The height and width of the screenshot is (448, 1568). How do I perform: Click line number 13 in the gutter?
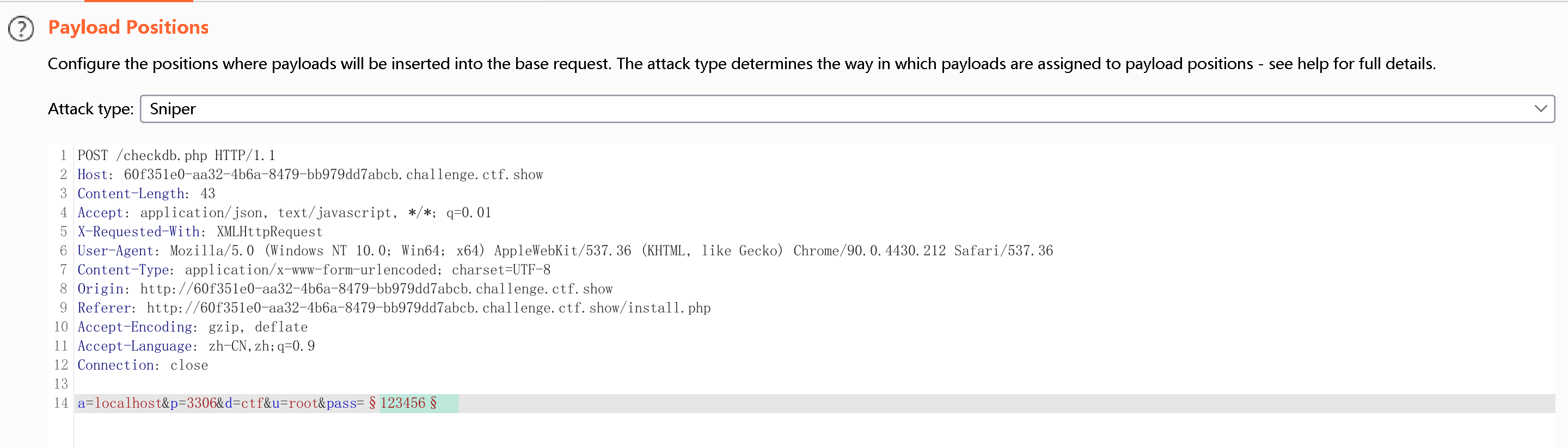pyautogui.click(x=61, y=384)
